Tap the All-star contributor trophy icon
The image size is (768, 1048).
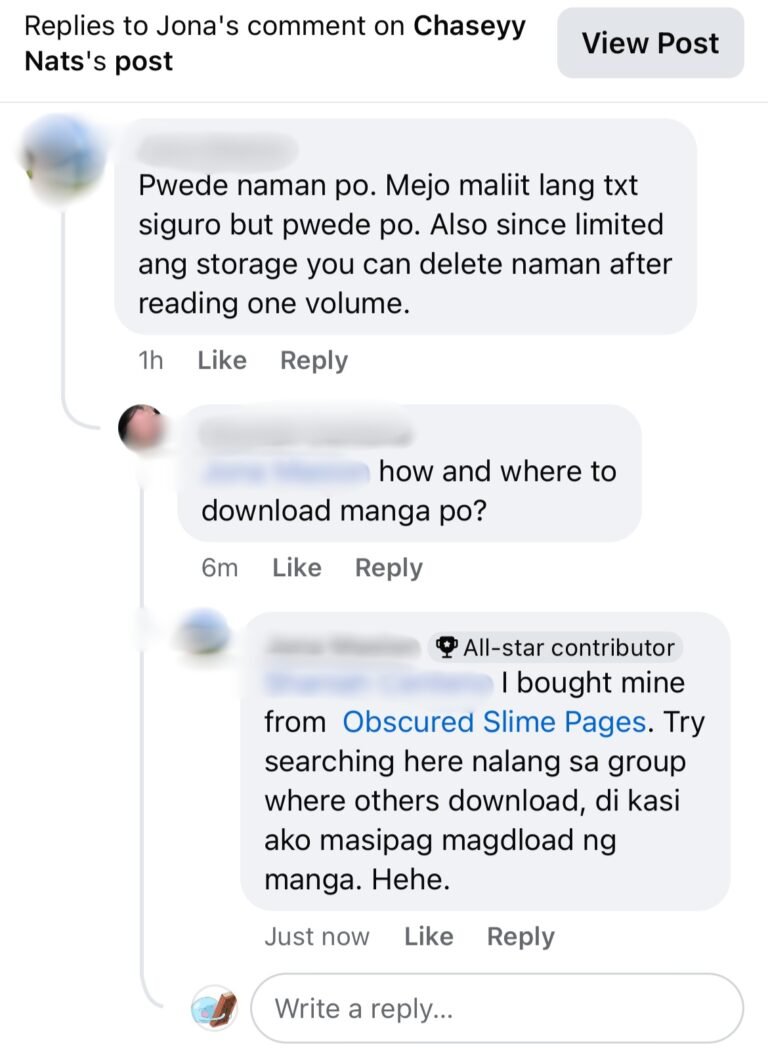coord(446,646)
